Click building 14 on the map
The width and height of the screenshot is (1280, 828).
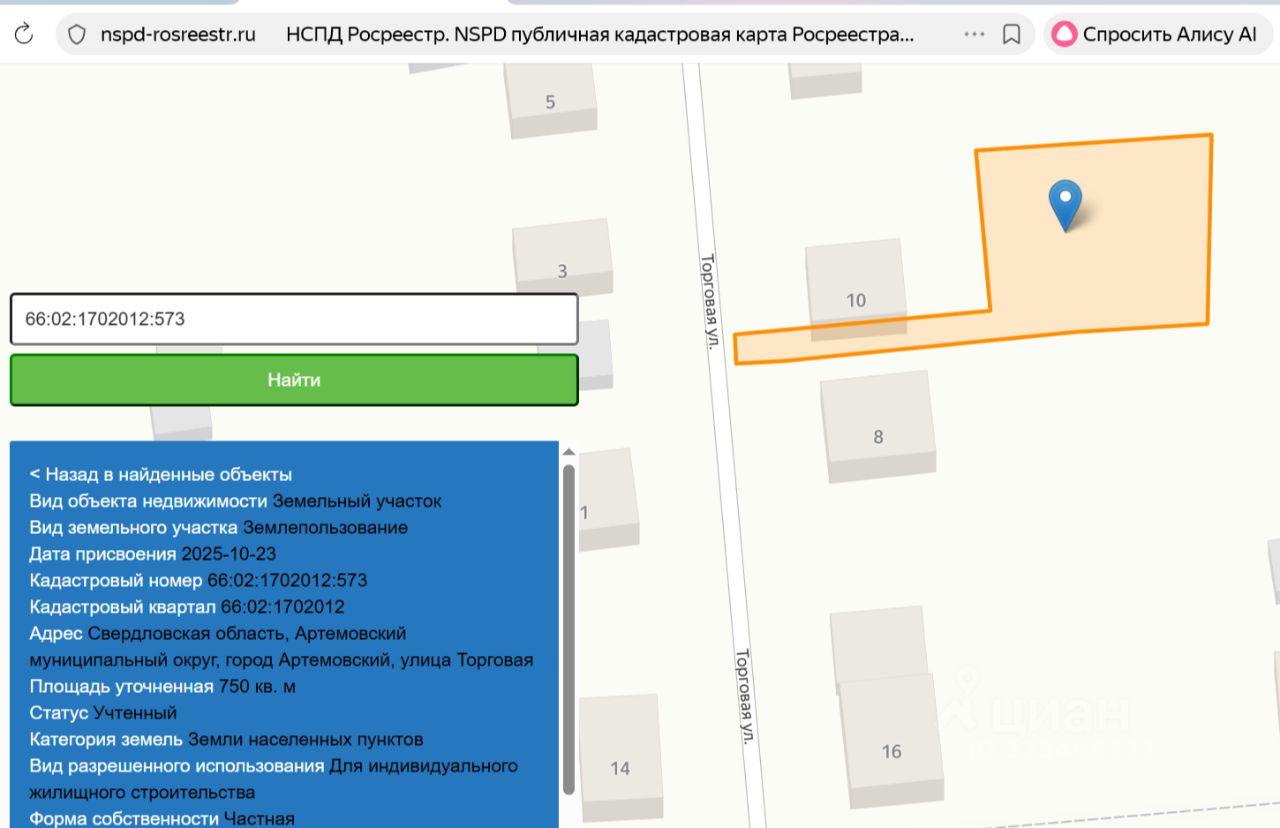(620, 760)
